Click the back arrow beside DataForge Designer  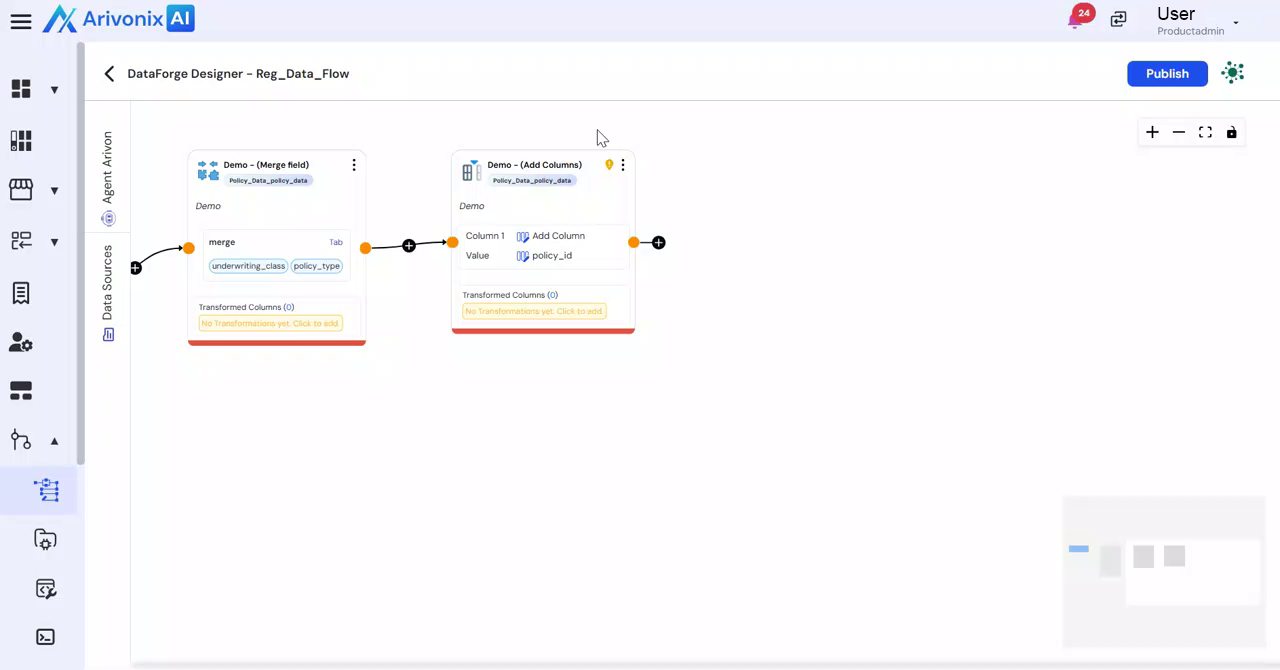pos(109,74)
